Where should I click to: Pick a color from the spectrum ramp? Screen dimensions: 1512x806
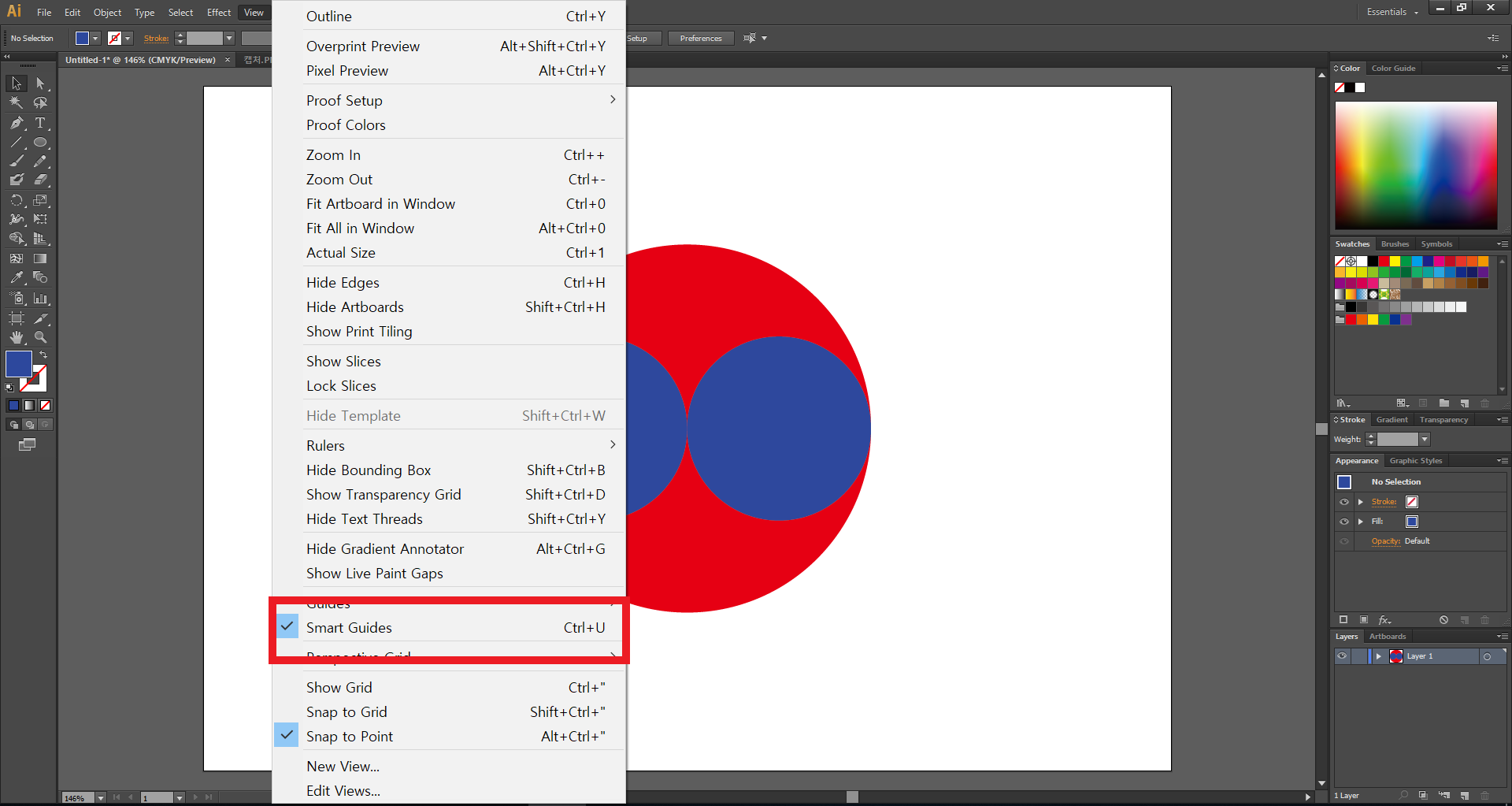tap(1416, 165)
